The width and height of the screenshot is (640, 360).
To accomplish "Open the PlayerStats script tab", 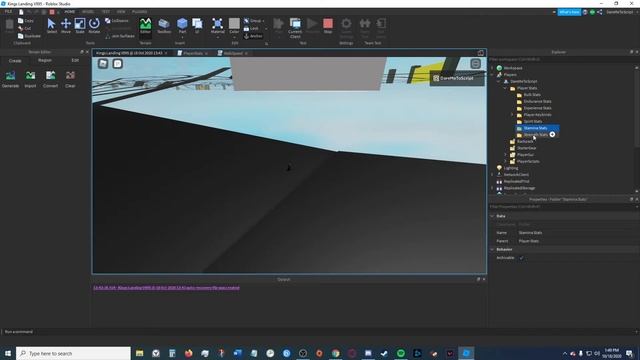I will click(193, 53).
